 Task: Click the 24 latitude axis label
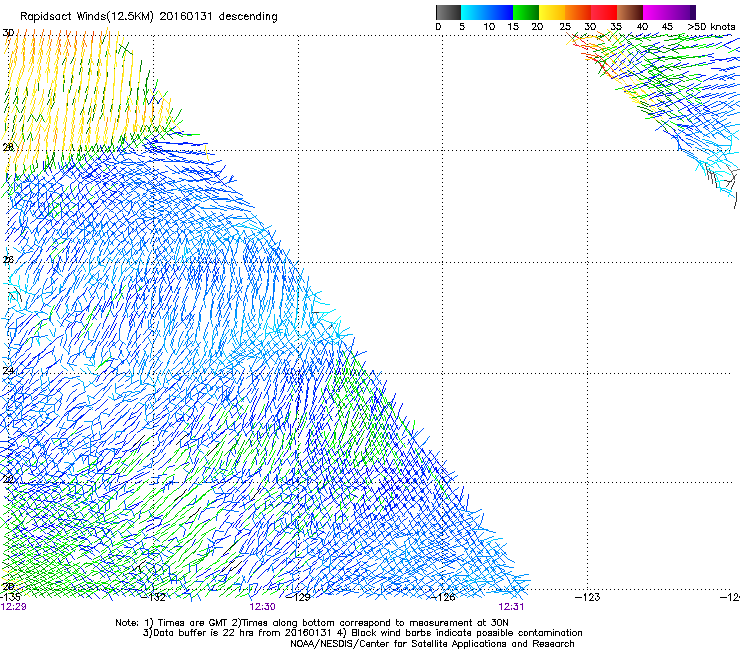tap(8, 371)
